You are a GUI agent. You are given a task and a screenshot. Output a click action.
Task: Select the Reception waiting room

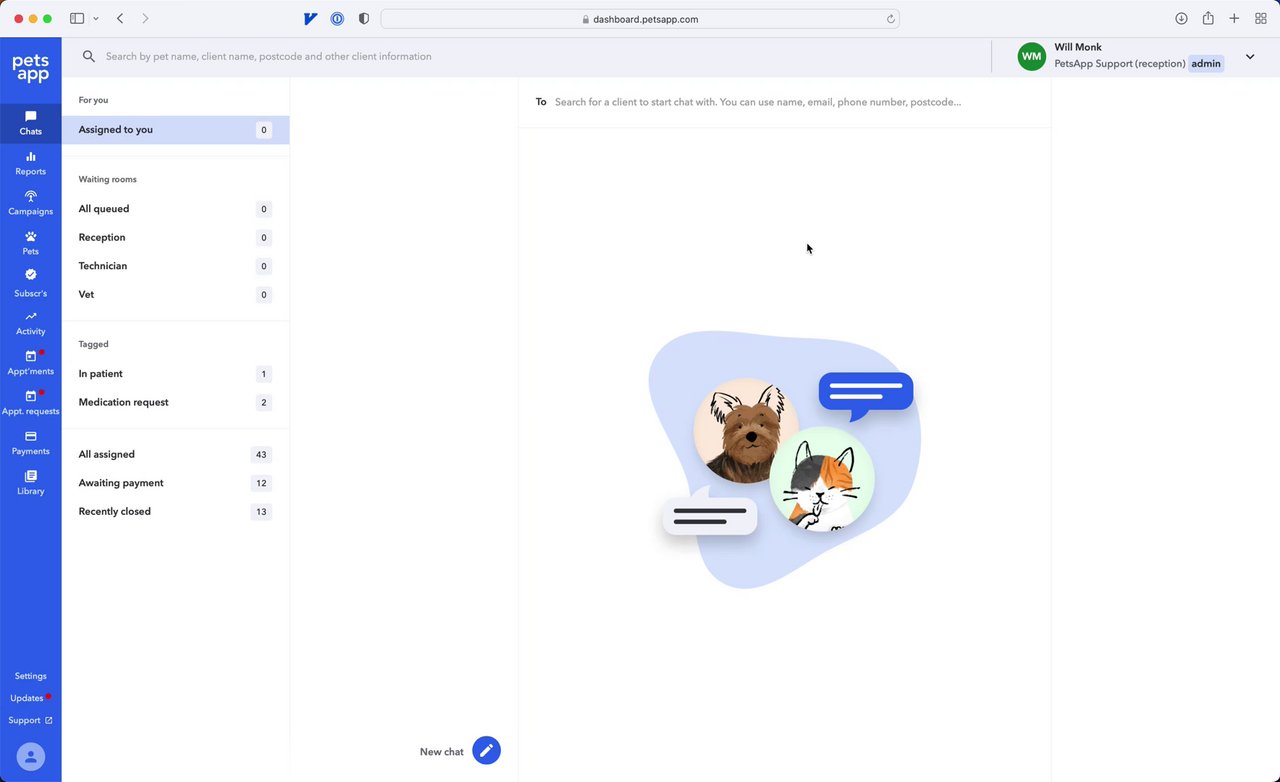(x=176, y=238)
